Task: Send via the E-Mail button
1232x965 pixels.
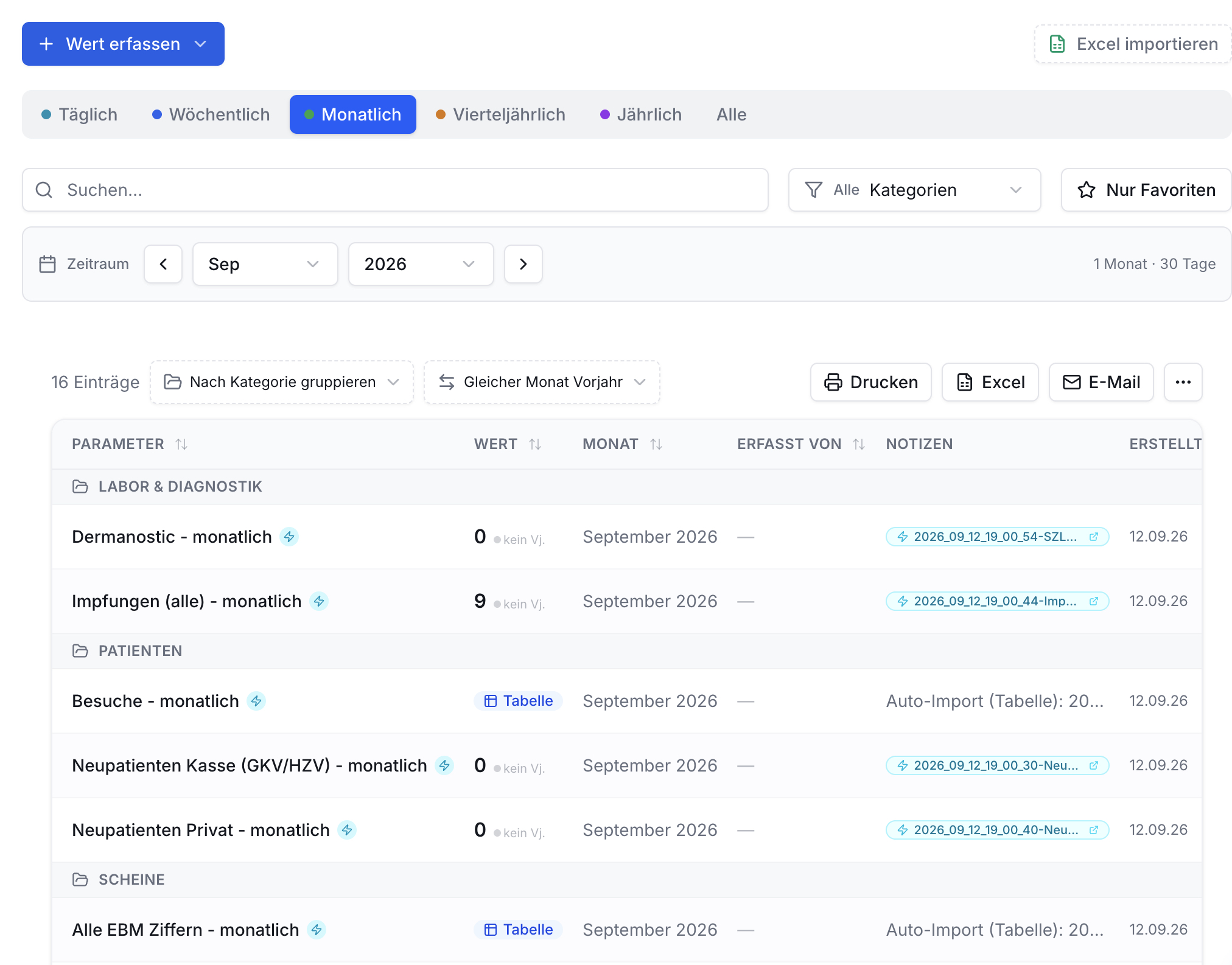Action: (x=1101, y=382)
